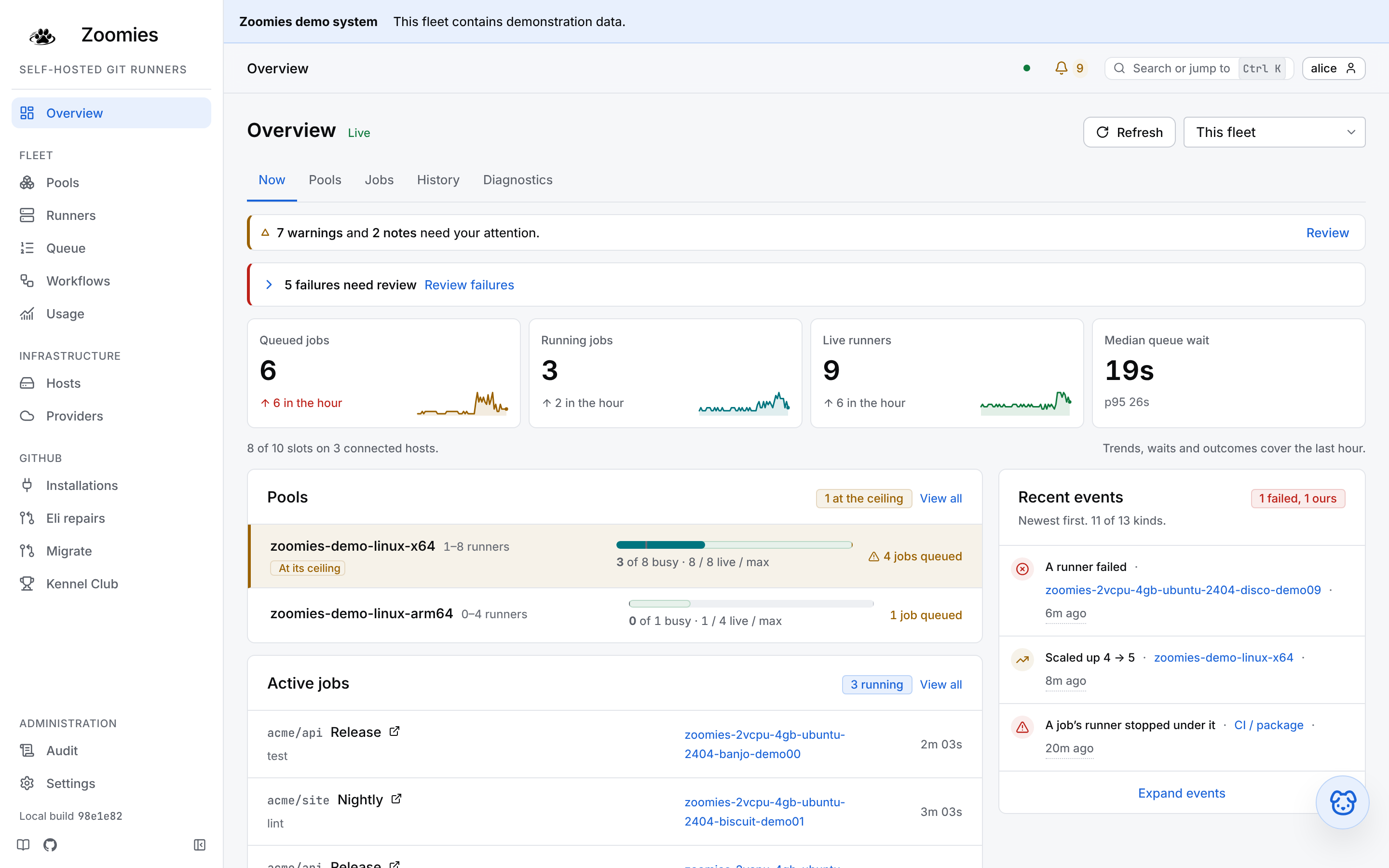The image size is (1389, 868).
Task: Click View all in Pools card
Action: (941, 498)
